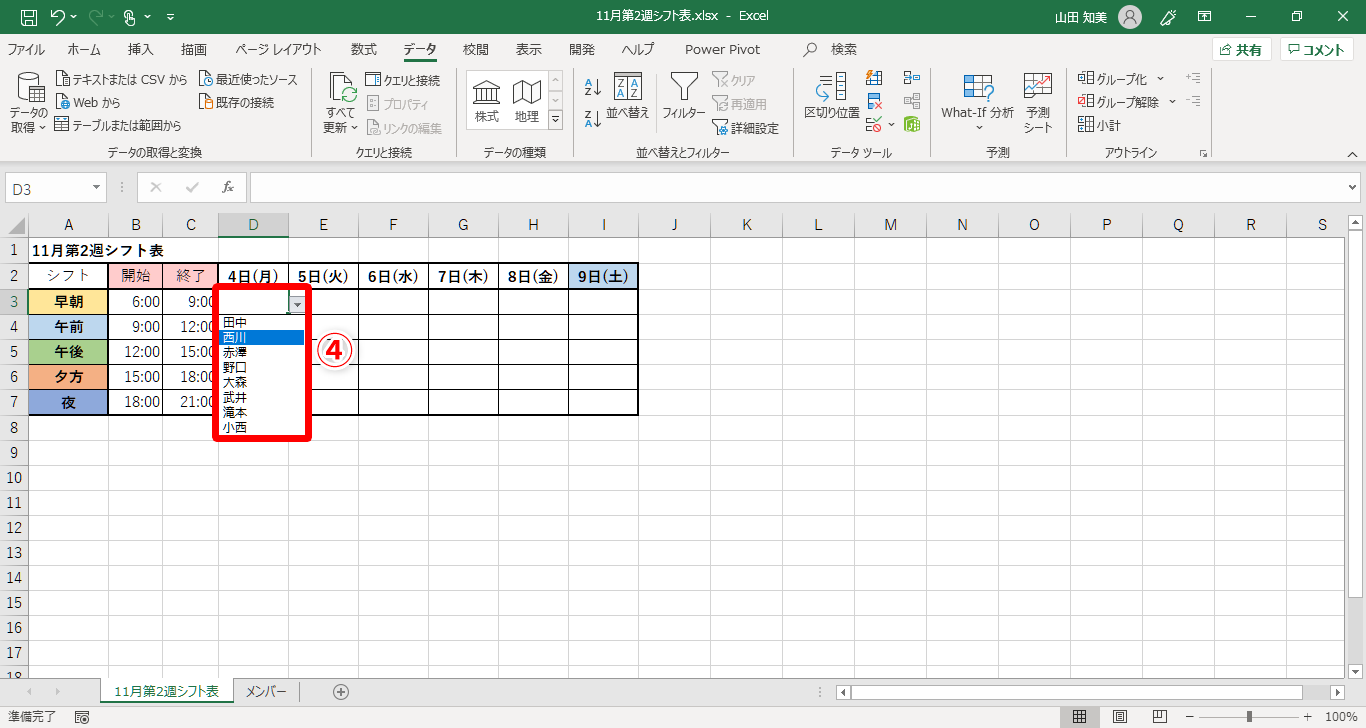Click 区切り位置 text-to-columns
Screen dimensions: 1366x728
point(832,98)
